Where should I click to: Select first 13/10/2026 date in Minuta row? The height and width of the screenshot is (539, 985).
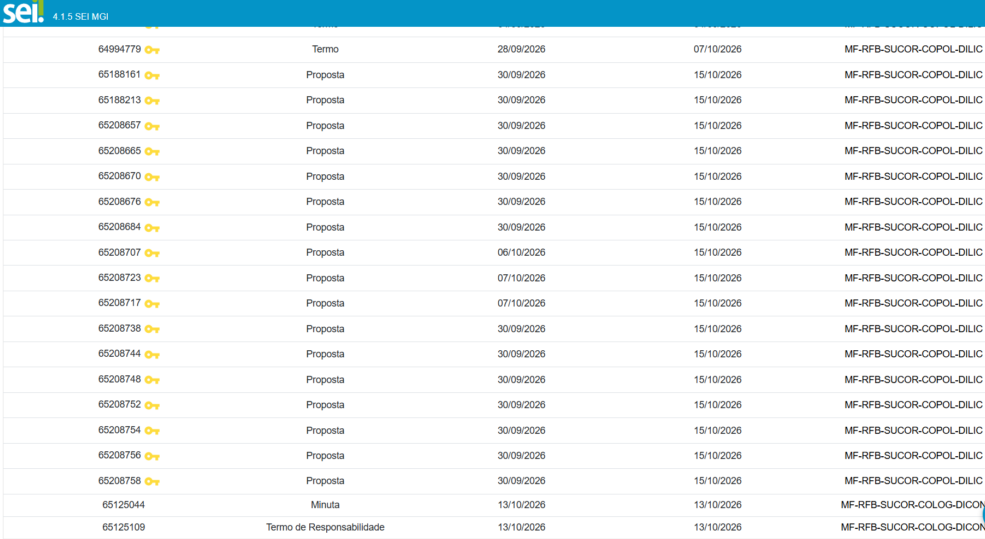coord(521,504)
